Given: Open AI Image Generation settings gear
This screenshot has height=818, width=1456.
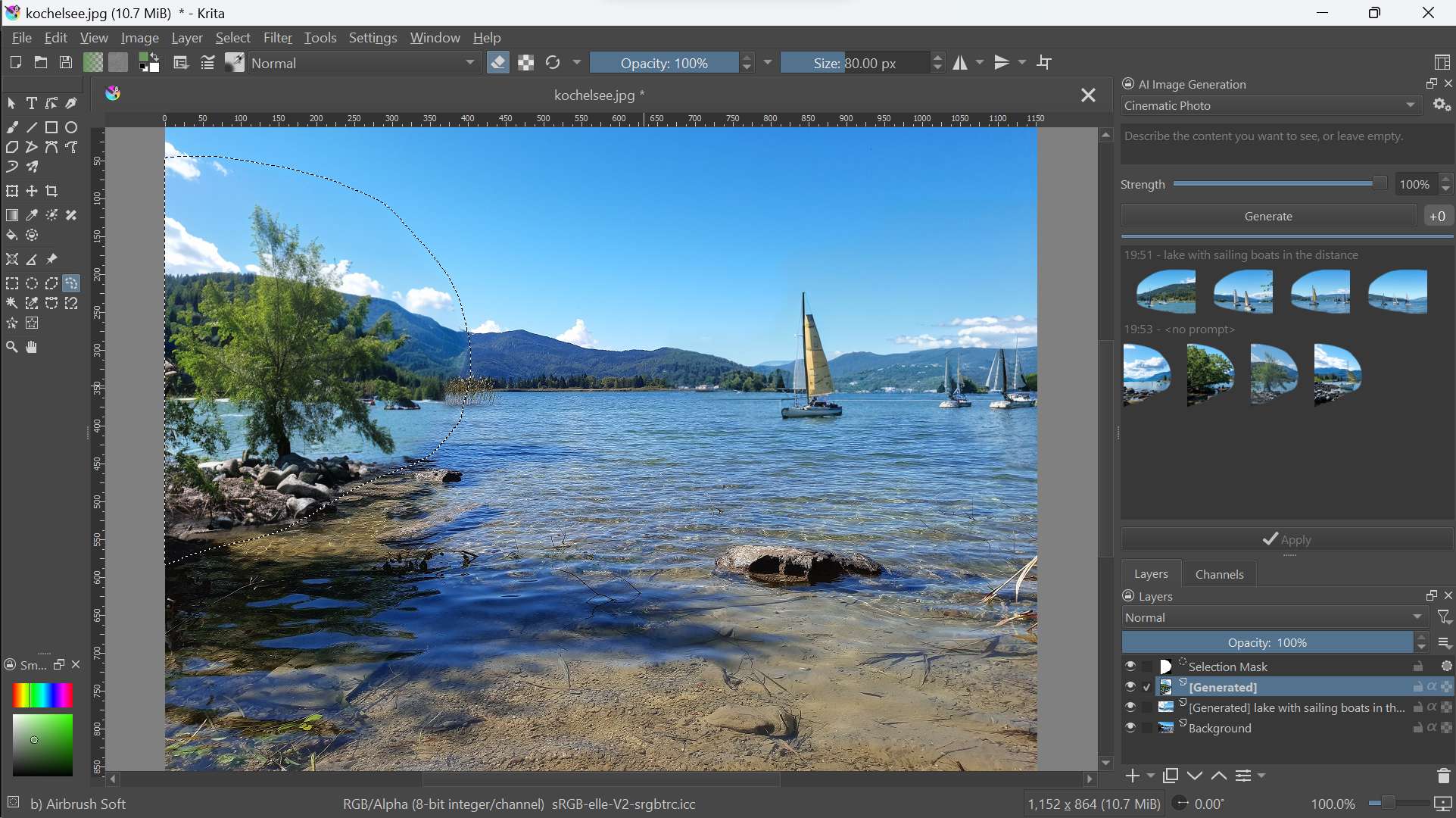Looking at the screenshot, I should coord(1442,106).
